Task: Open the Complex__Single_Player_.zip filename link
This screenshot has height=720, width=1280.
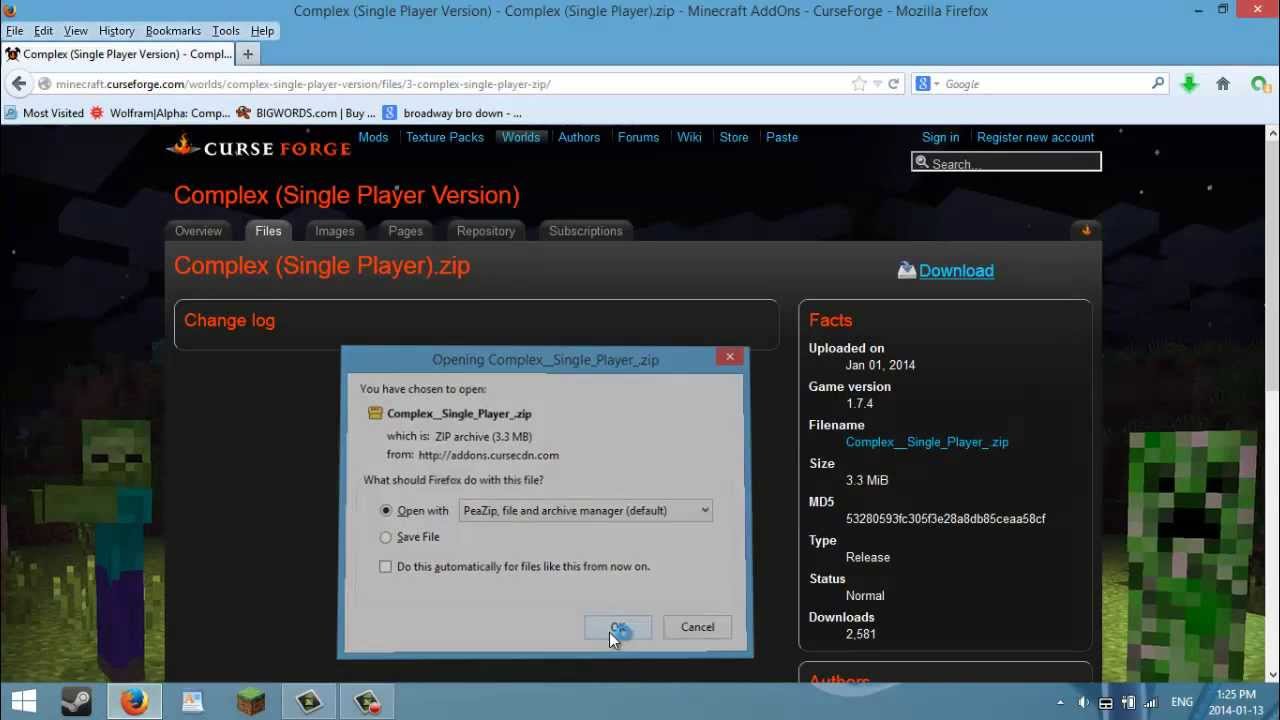Action: [927, 442]
